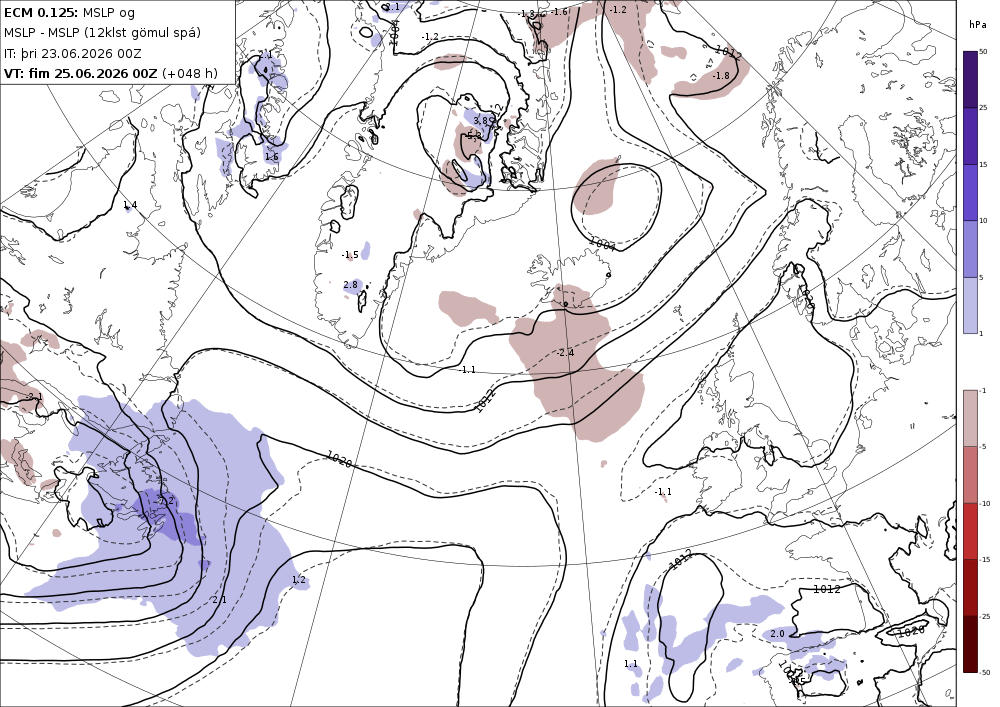Click the "1.2" value in the Atlantic
The image size is (1000, 707).
click(x=298, y=579)
